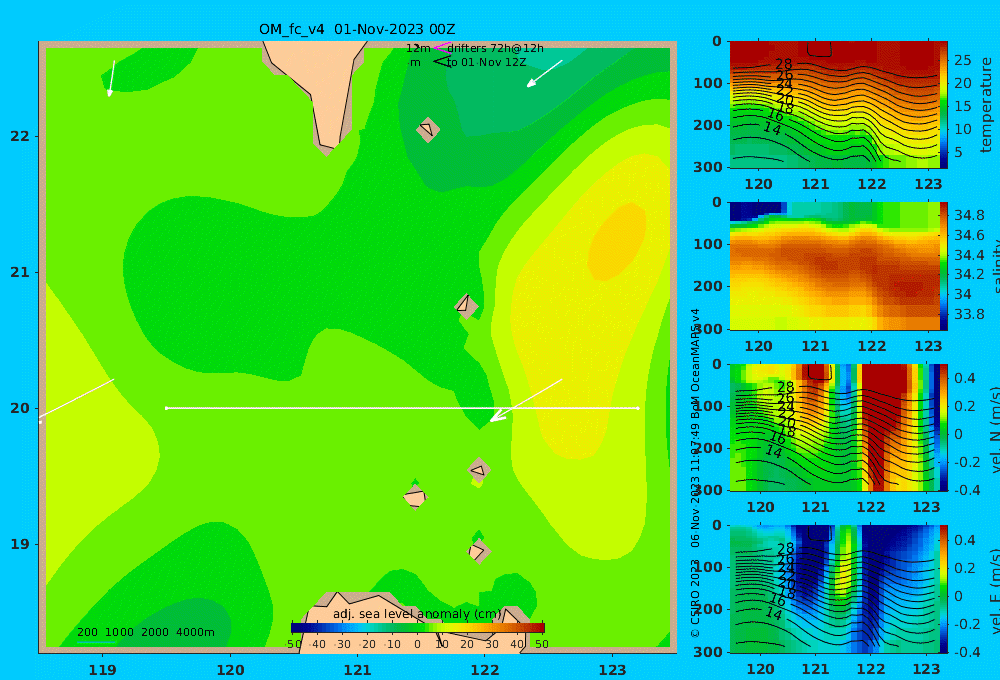Click the map longitude tick label 121
Viewport: 1000px width, 680px height.
(x=357, y=670)
